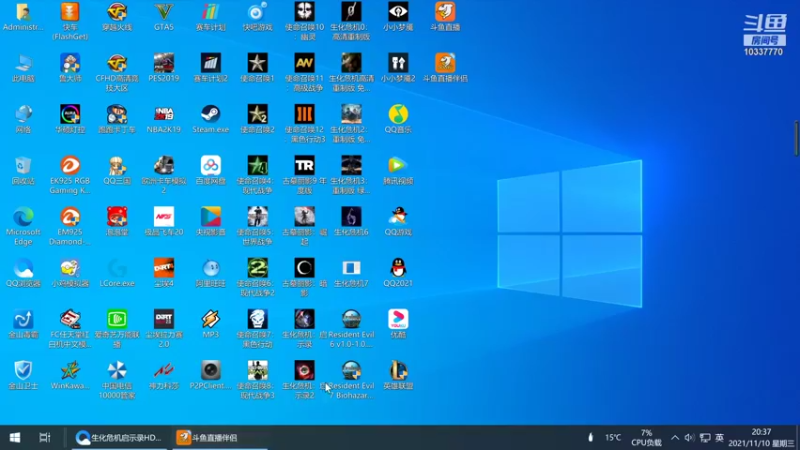Open the 赛车计划2 Project Cars icon

pyautogui.click(x=211, y=68)
